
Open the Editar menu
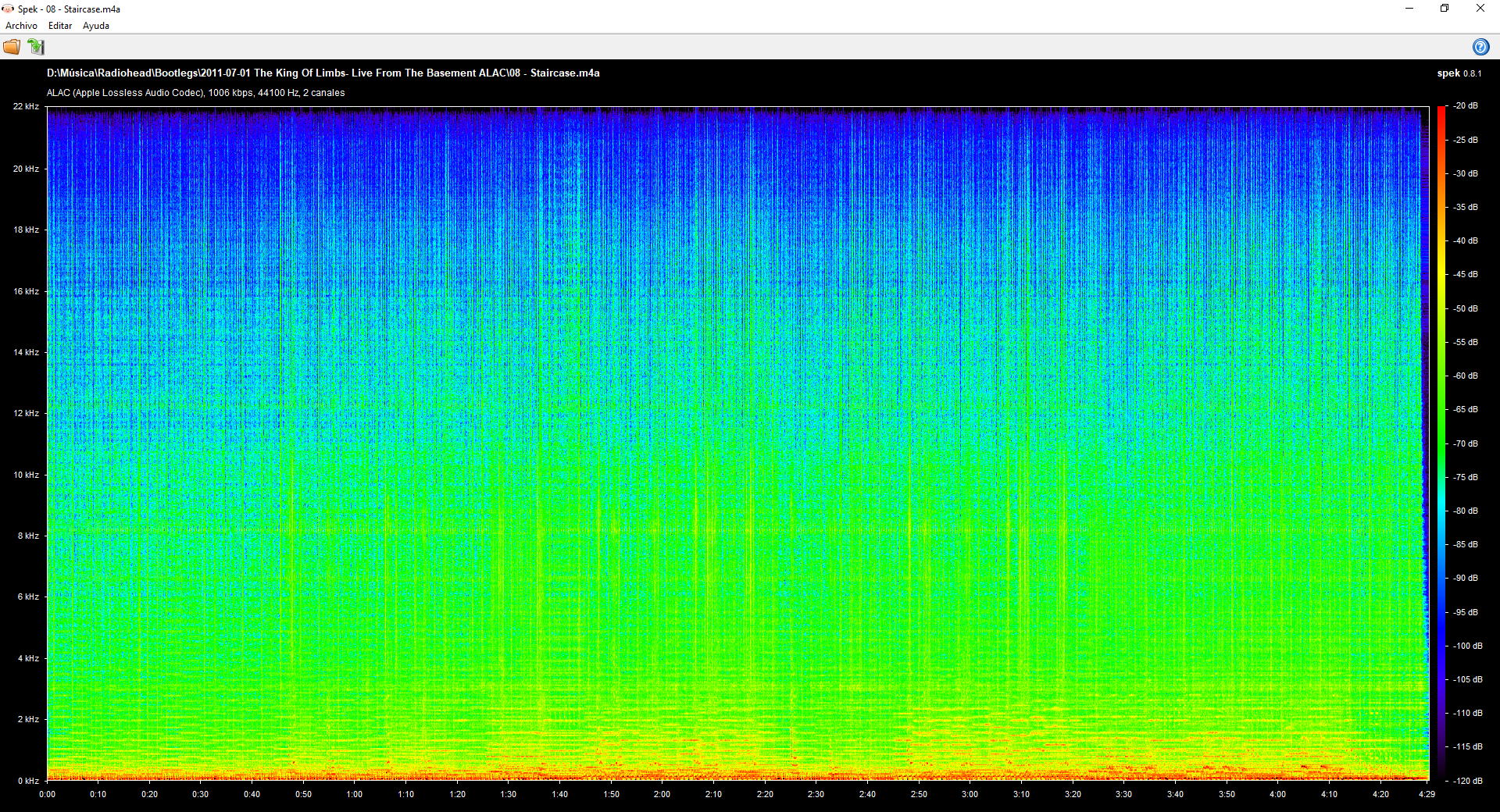(x=59, y=25)
